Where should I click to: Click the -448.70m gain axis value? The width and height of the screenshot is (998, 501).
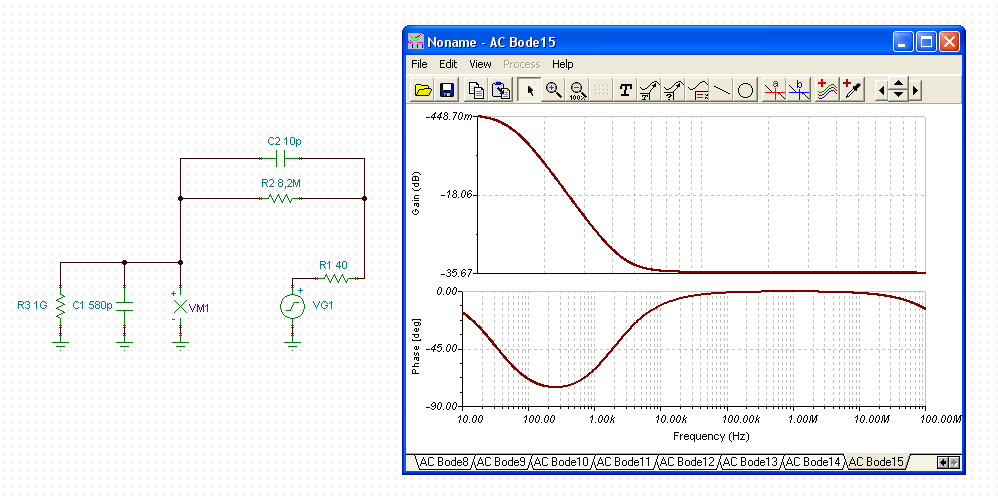click(x=448, y=116)
